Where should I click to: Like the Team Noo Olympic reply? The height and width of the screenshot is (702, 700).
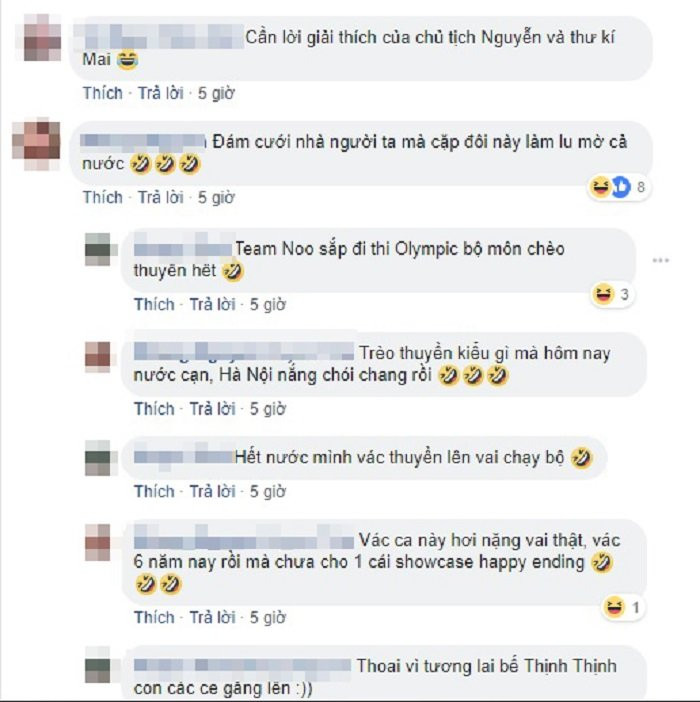(x=154, y=304)
